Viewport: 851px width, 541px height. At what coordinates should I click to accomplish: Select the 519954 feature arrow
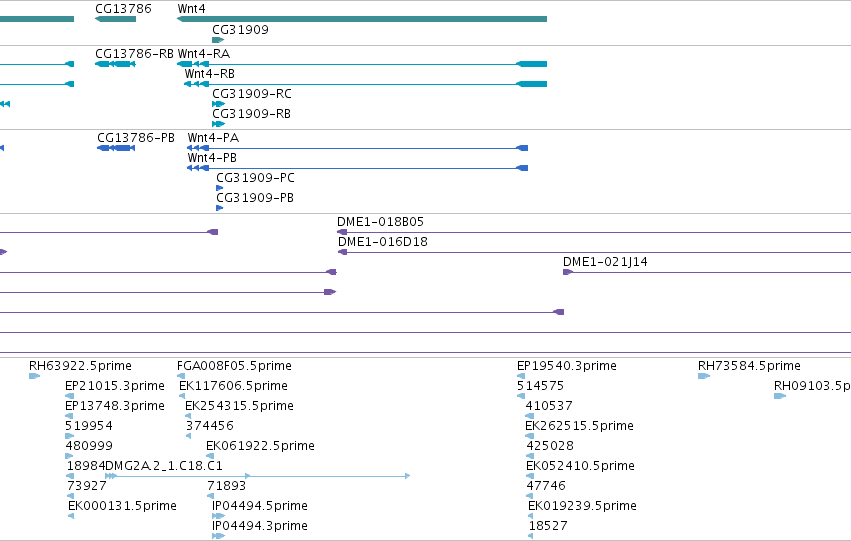(69, 436)
